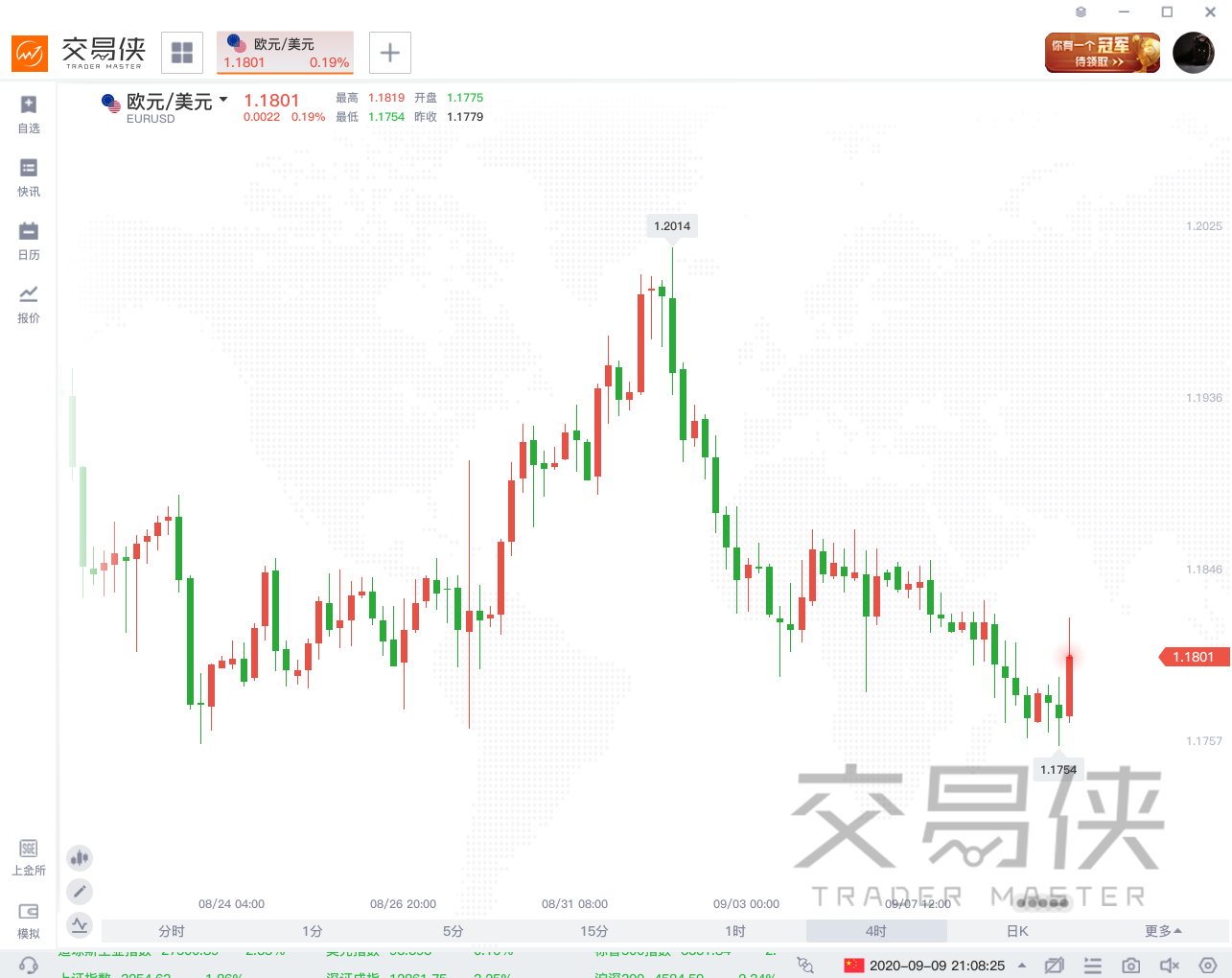1232x978 pixels.
Task: Expand the 更多 timeframe dropdown
Action: pyautogui.click(x=1163, y=931)
